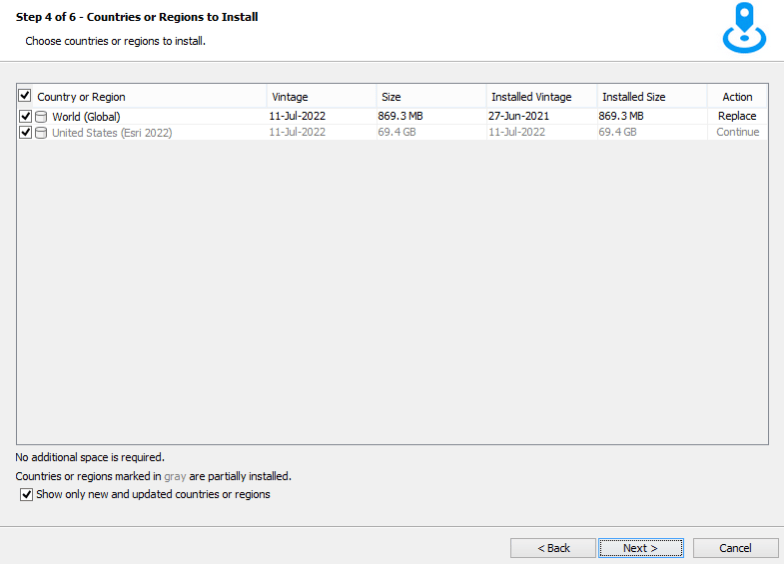784x564 pixels.
Task: Click the No additional space is required message
Action: tap(90, 457)
